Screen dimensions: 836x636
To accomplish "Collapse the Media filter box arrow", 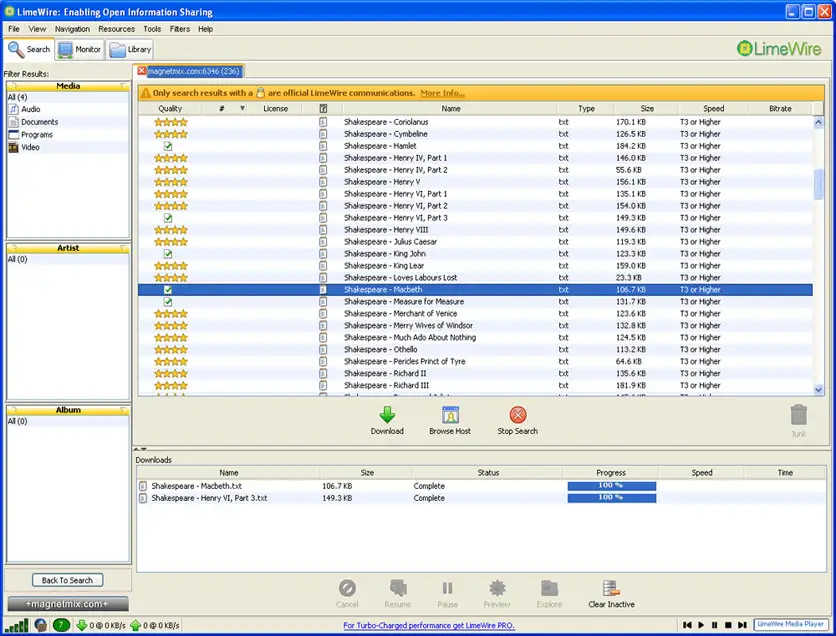I will click(124, 86).
